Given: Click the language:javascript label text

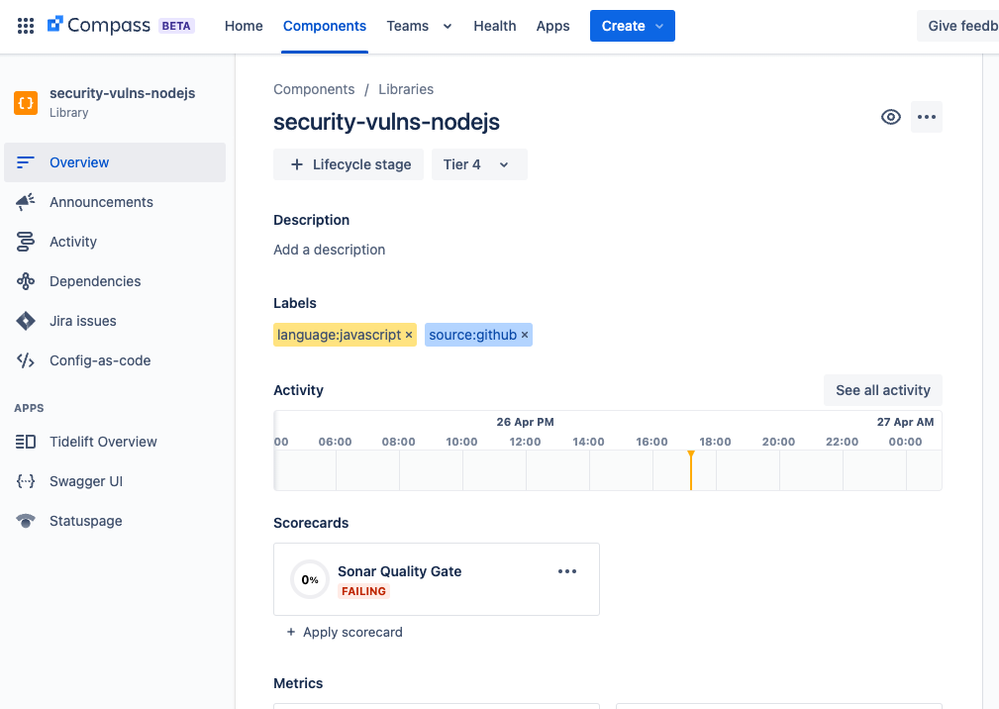Looking at the screenshot, I should tap(339, 335).
